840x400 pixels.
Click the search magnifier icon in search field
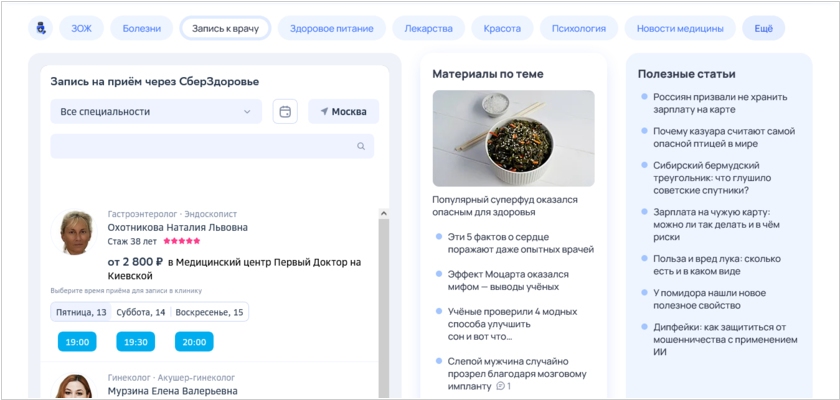coord(361,147)
